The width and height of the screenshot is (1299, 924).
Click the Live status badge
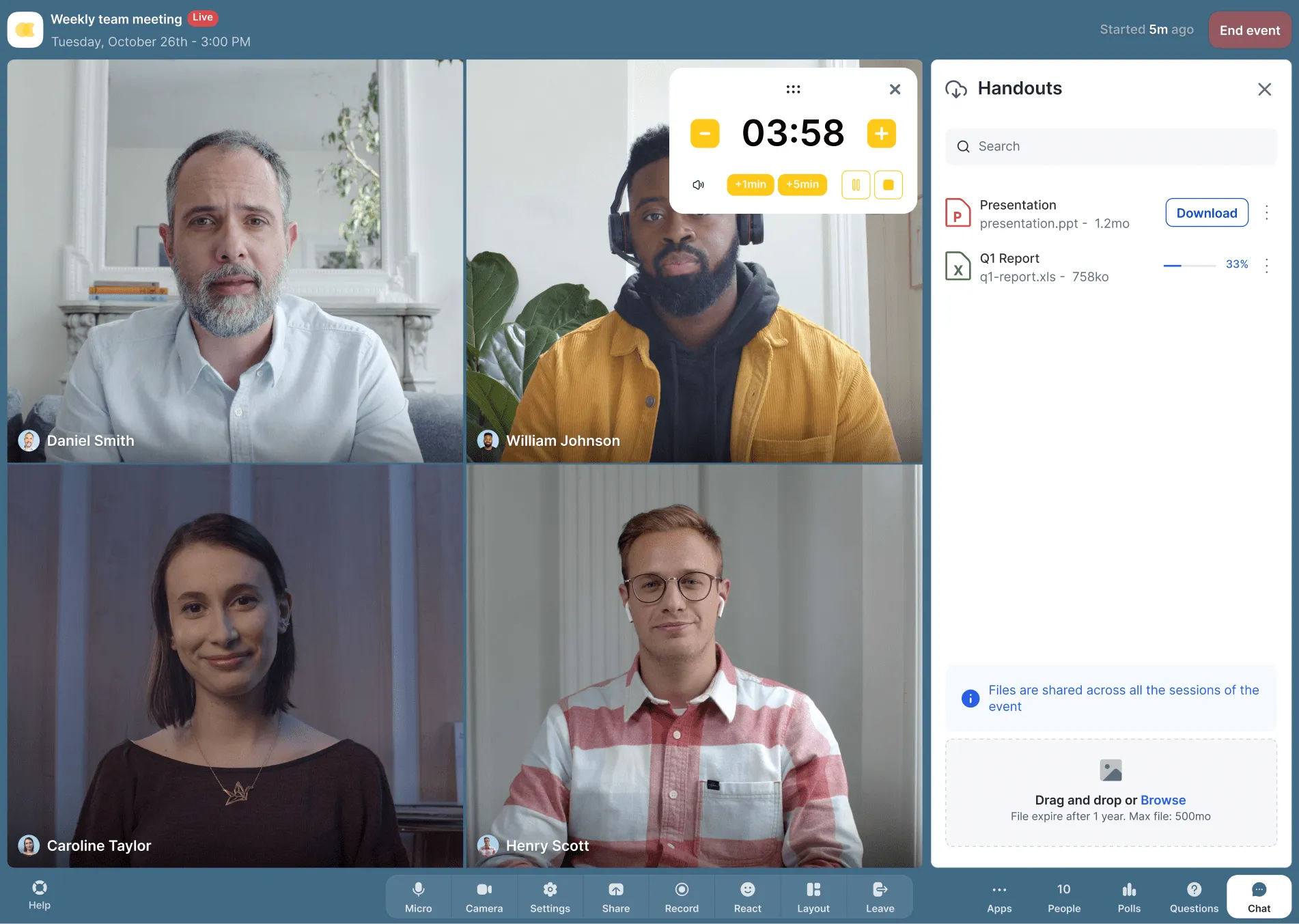pyautogui.click(x=202, y=18)
